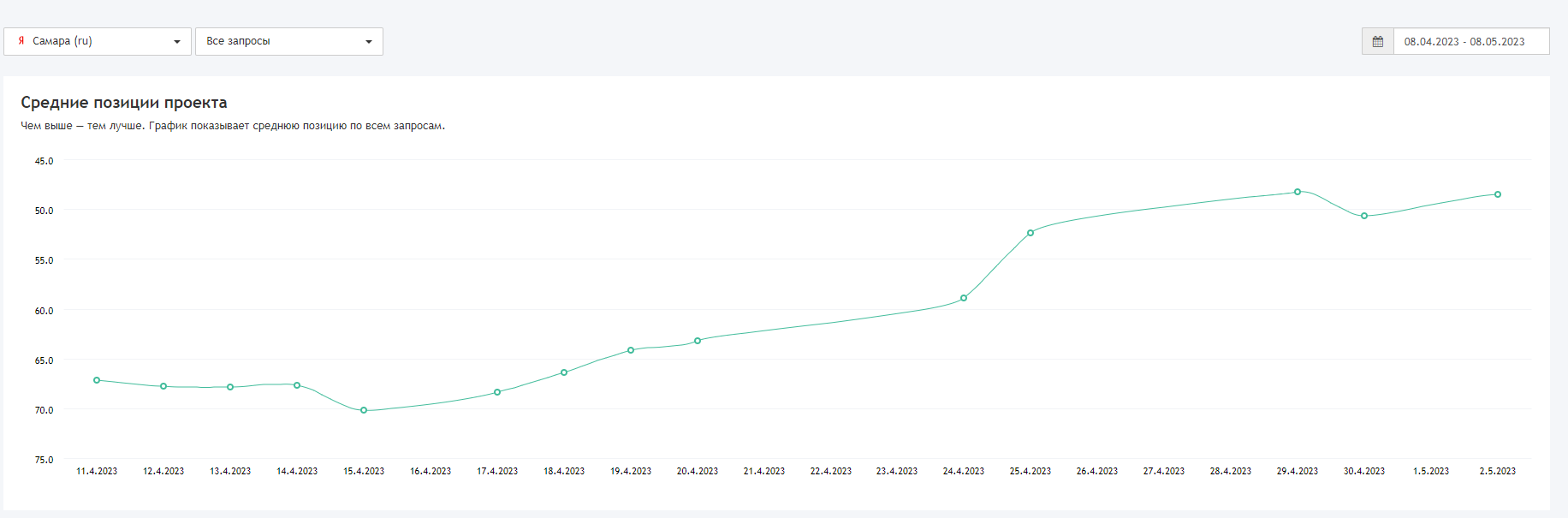
Task: Click the 08.04.2023 - 08.05.2023 date range field
Action: pyautogui.click(x=1470, y=42)
